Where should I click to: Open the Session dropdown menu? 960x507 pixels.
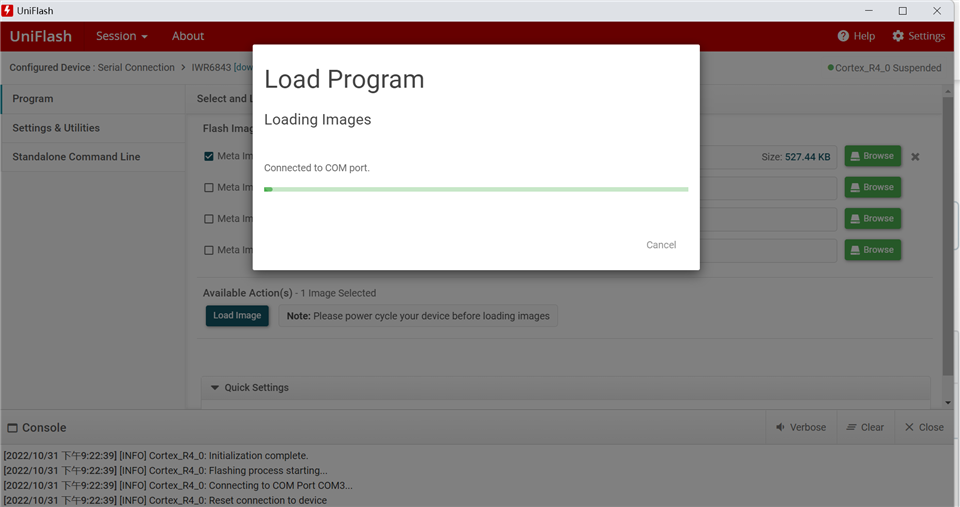121,36
